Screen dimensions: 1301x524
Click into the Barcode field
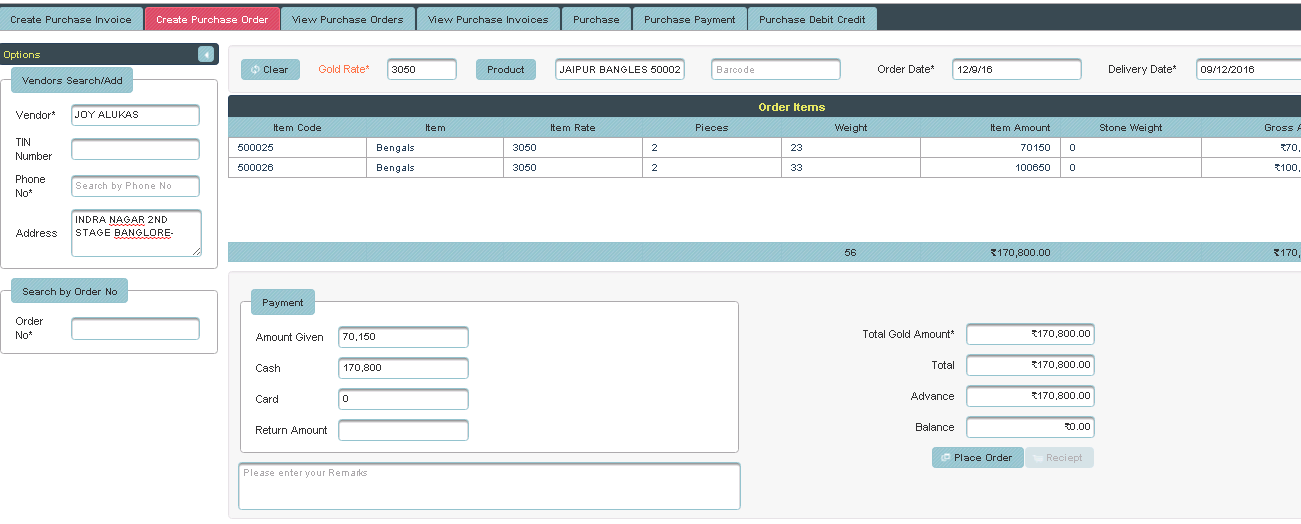pos(775,70)
